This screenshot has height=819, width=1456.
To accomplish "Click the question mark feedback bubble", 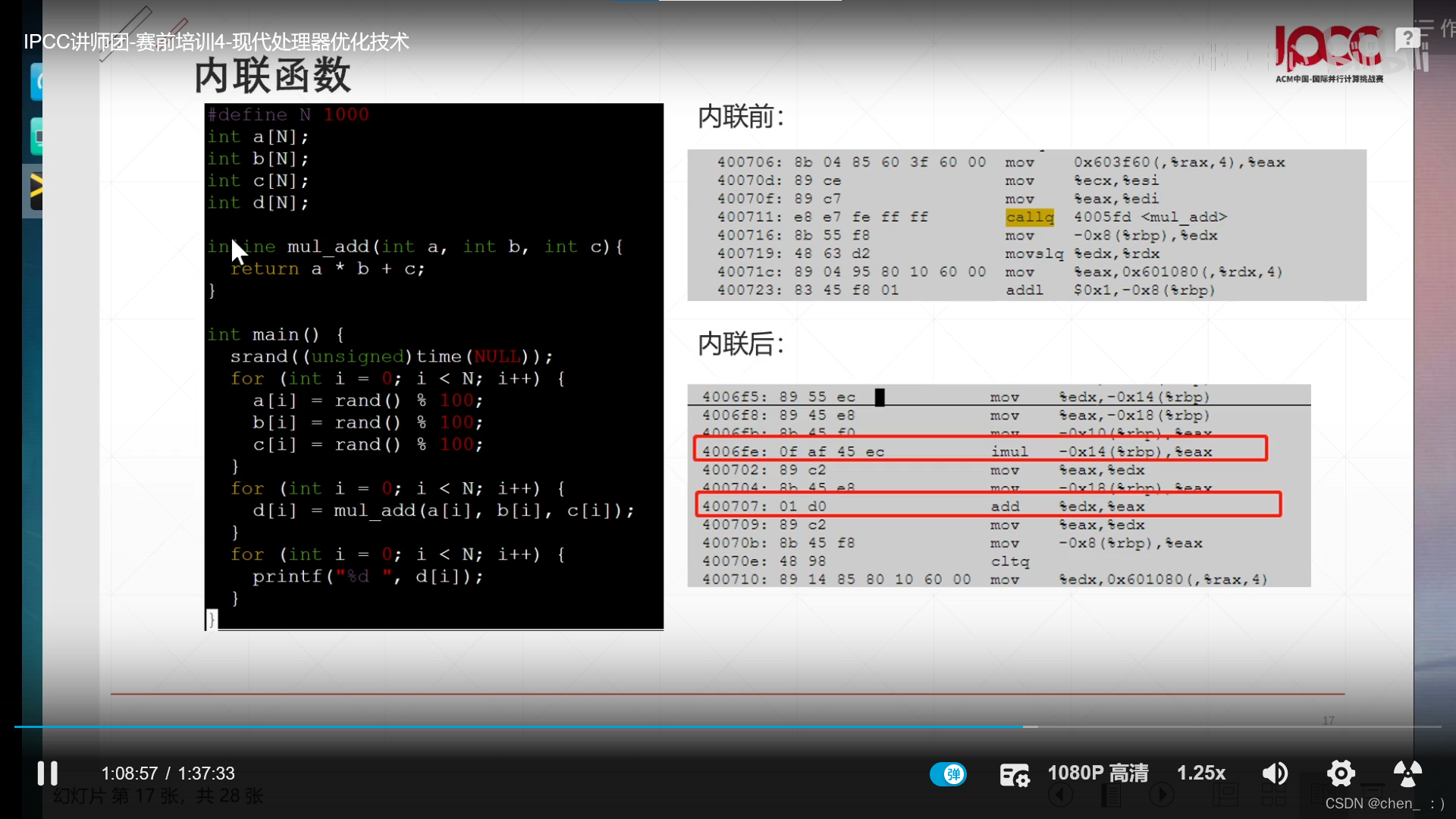I will (x=1407, y=38).
